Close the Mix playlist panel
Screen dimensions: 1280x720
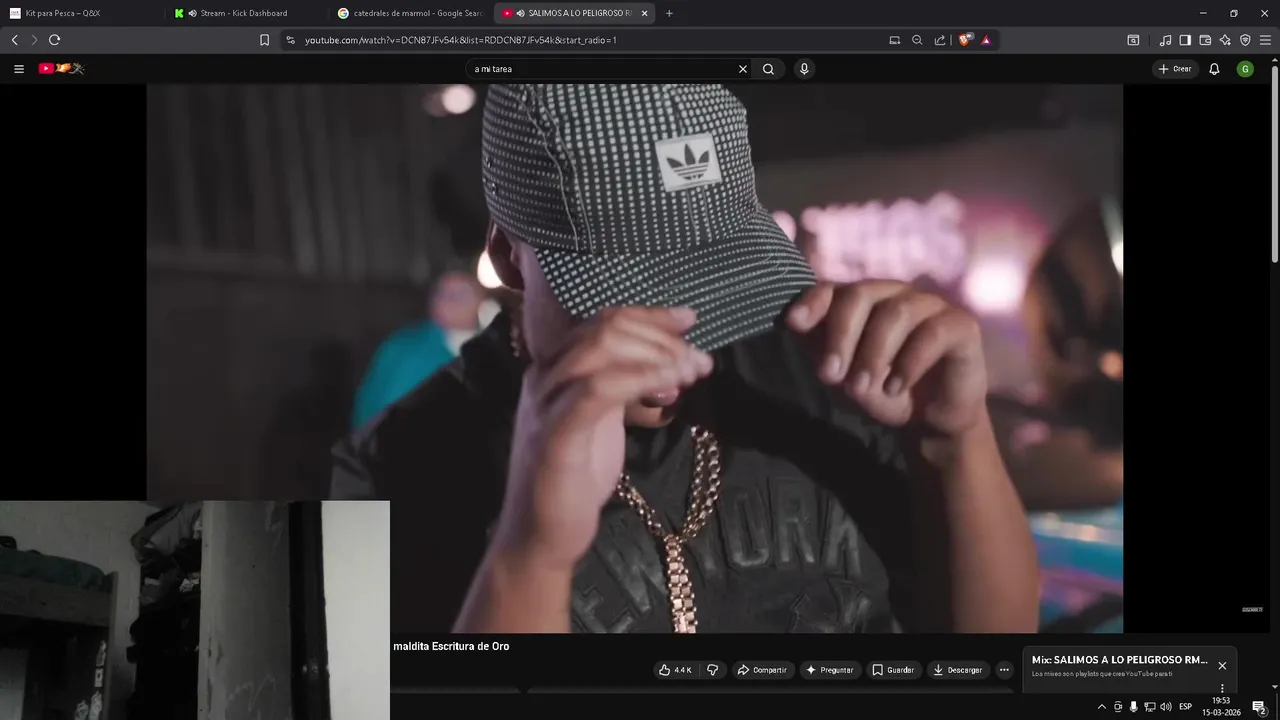[1222, 666]
